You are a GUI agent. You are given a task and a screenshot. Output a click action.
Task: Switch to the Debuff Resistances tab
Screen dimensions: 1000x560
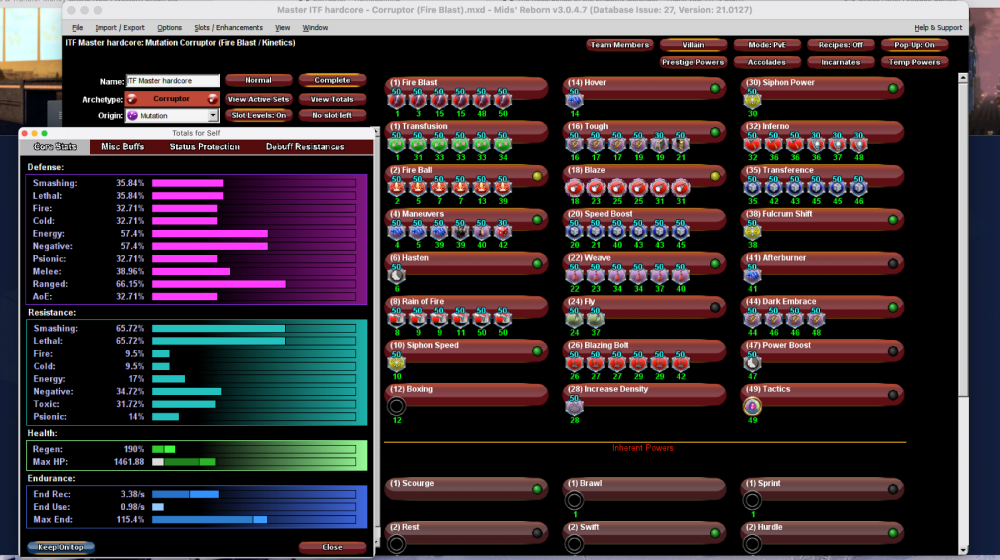click(x=305, y=147)
